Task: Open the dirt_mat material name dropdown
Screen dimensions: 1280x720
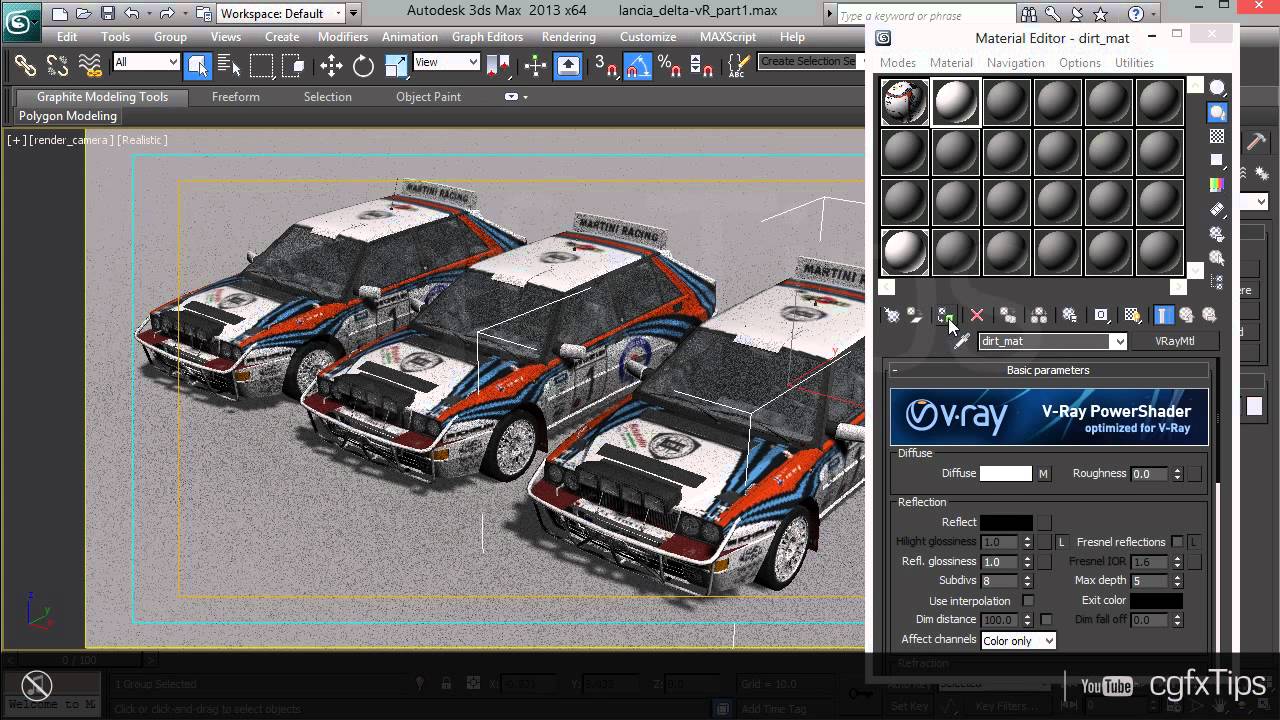Action: point(1119,341)
